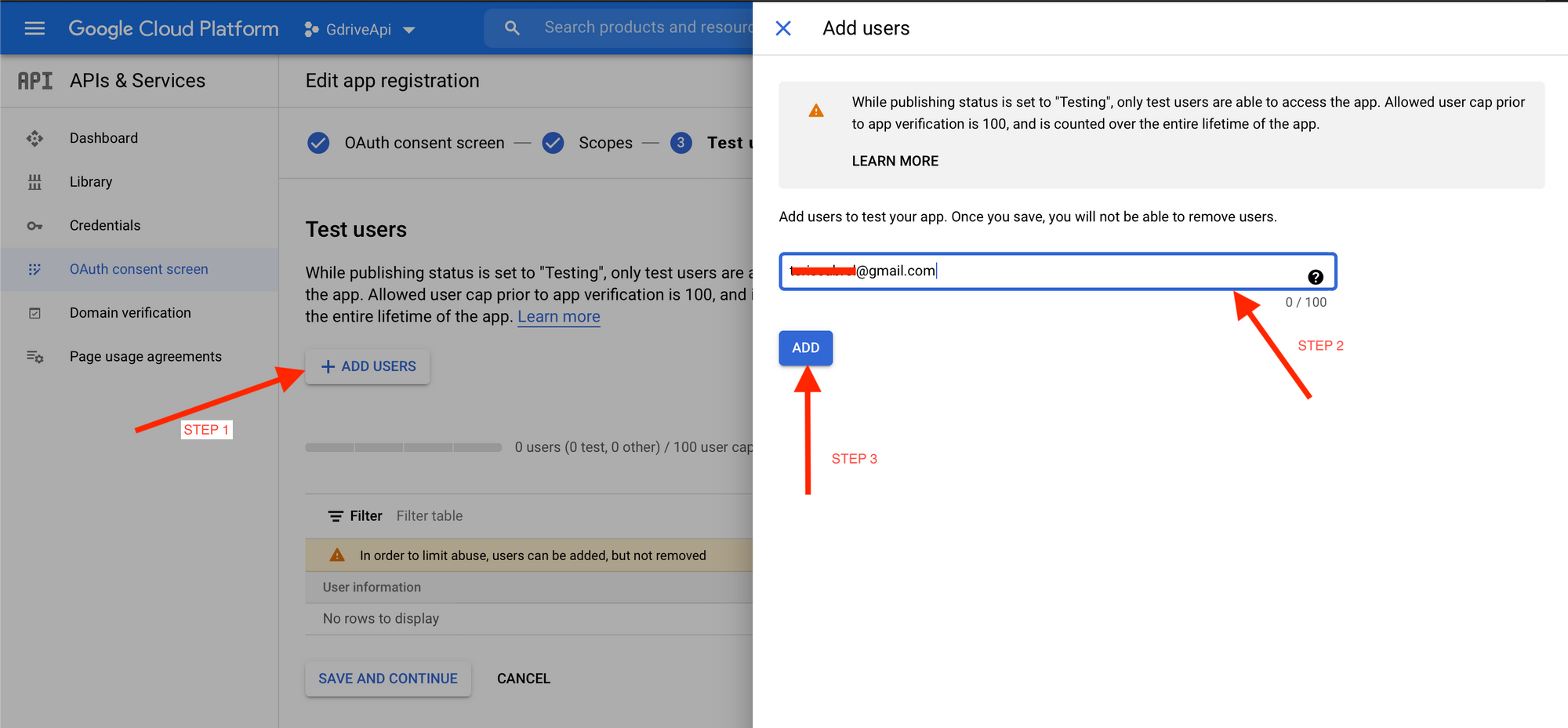Click the CANCEL button

(524, 679)
